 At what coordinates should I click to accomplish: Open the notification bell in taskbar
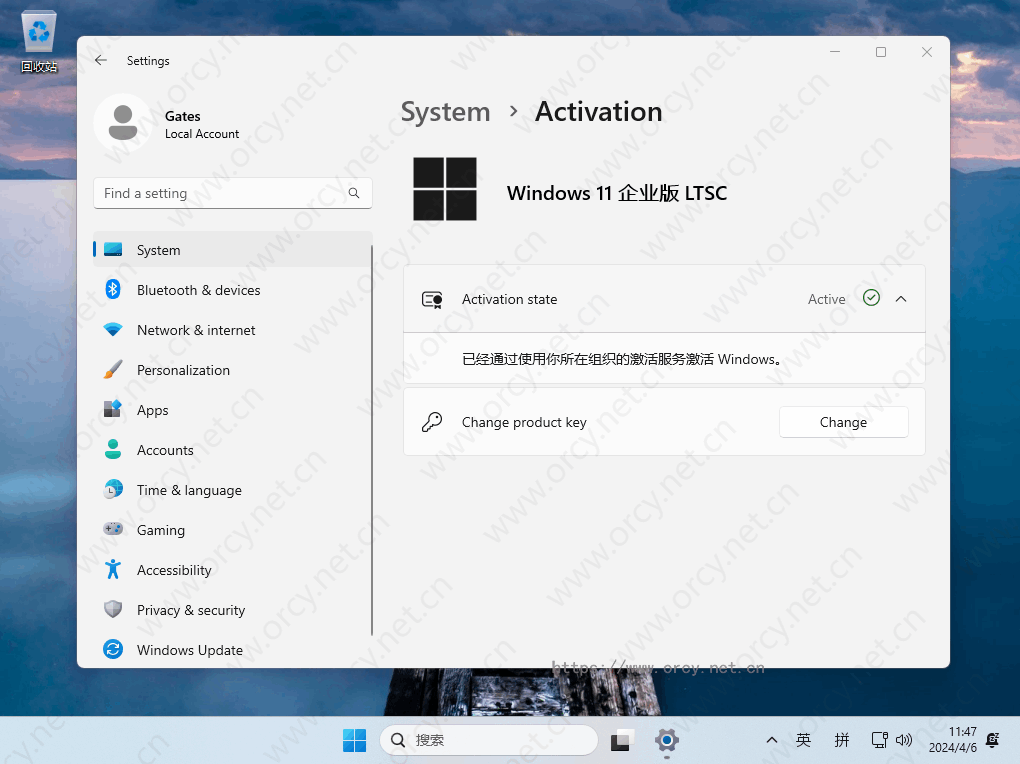click(x=993, y=740)
